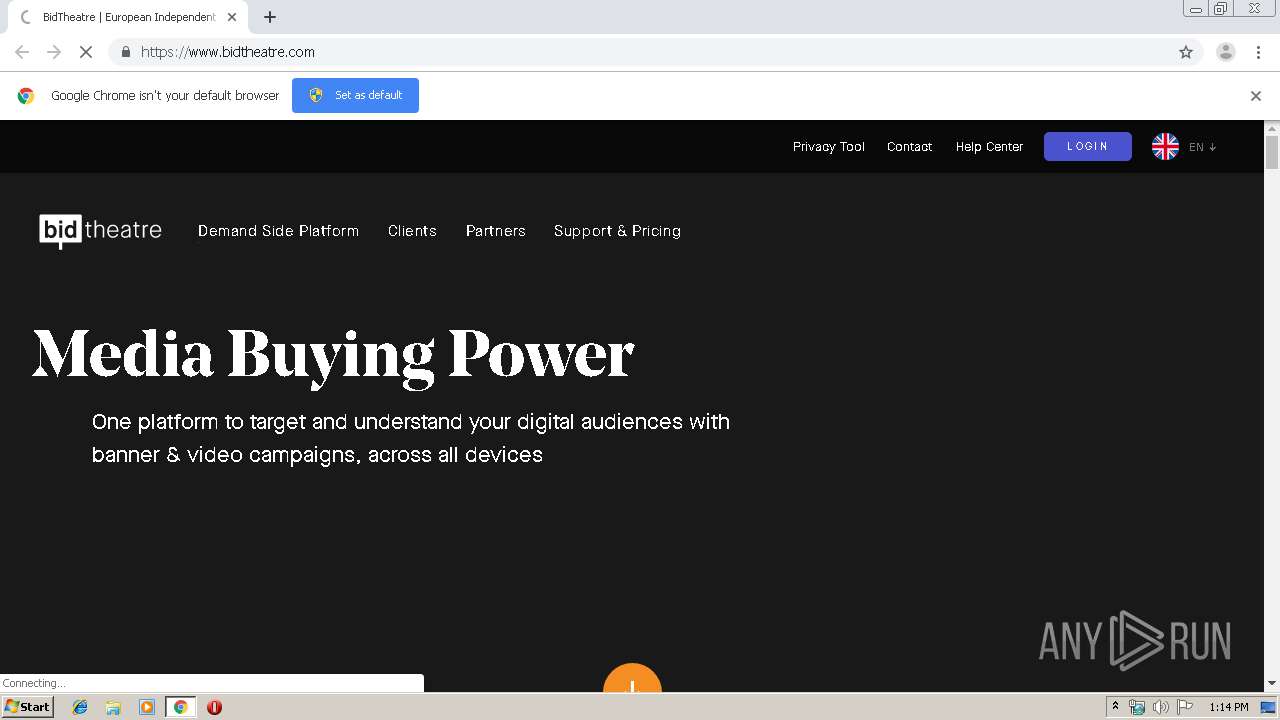Click the Chrome taskbar icon

coord(180,707)
